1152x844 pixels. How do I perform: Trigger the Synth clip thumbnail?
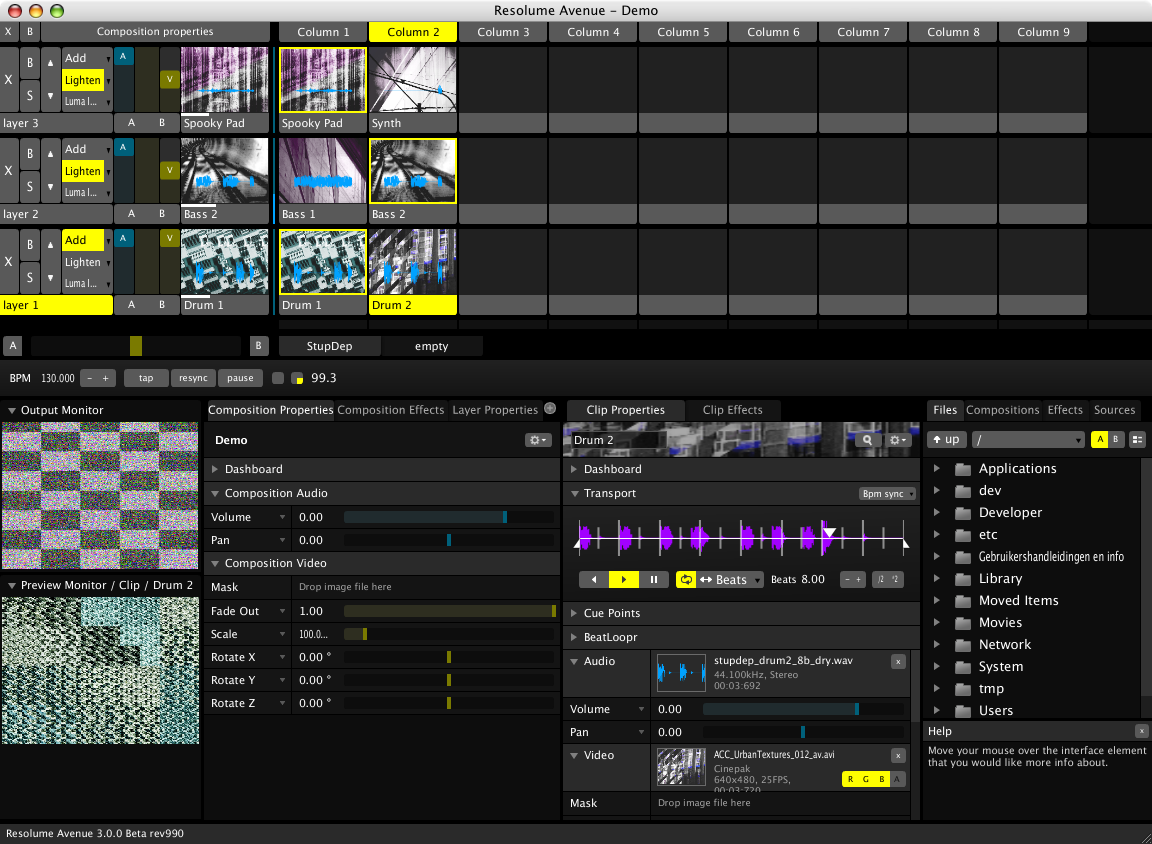coord(413,80)
